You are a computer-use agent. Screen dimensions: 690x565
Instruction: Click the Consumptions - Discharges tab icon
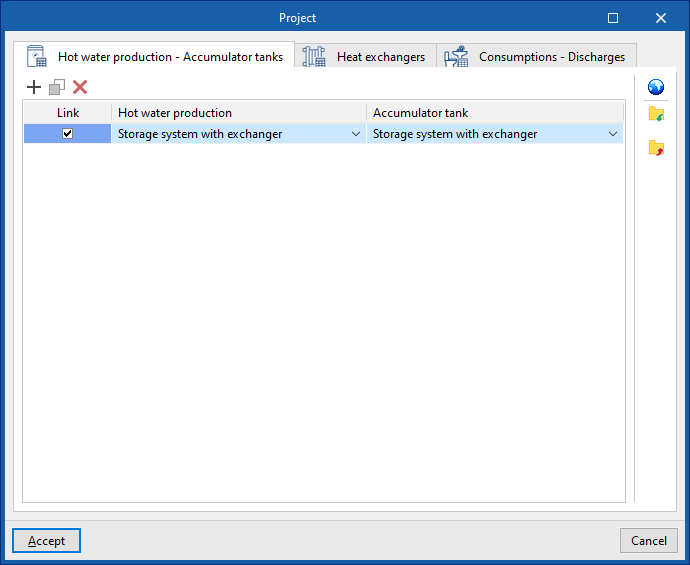pos(456,57)
